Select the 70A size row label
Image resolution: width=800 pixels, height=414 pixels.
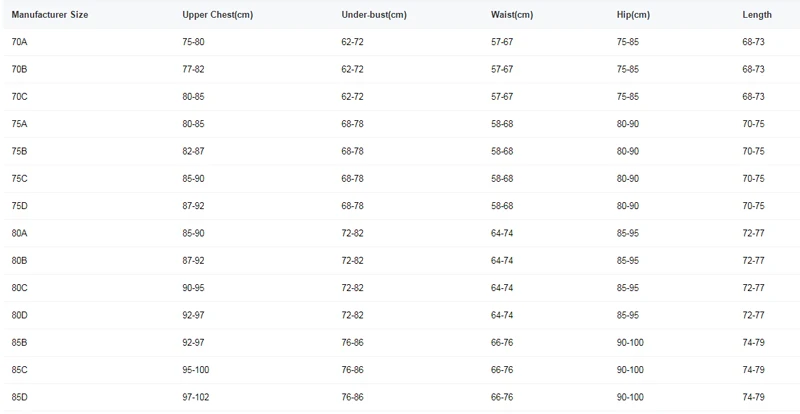pyautogui.click(x=19, y=42)
